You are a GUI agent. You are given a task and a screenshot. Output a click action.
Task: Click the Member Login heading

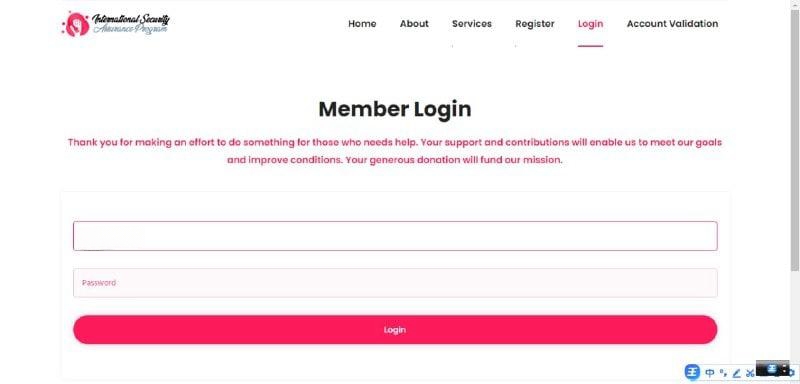click(x=395, y=109)
